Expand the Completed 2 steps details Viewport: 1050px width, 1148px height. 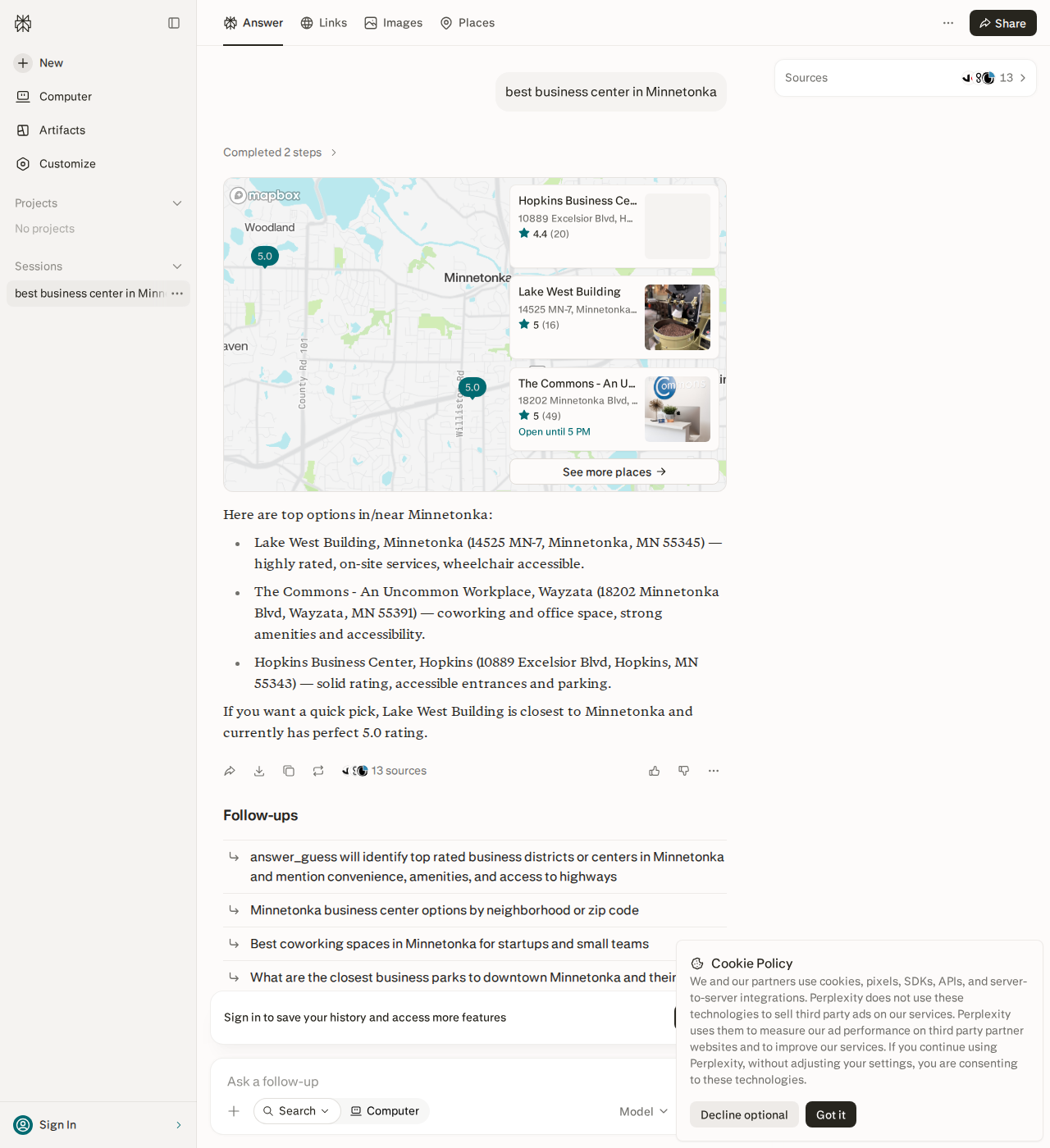281,153
